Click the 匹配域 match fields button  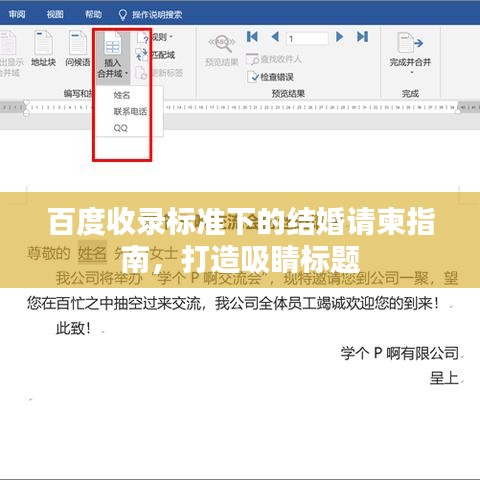click(155, 54)
